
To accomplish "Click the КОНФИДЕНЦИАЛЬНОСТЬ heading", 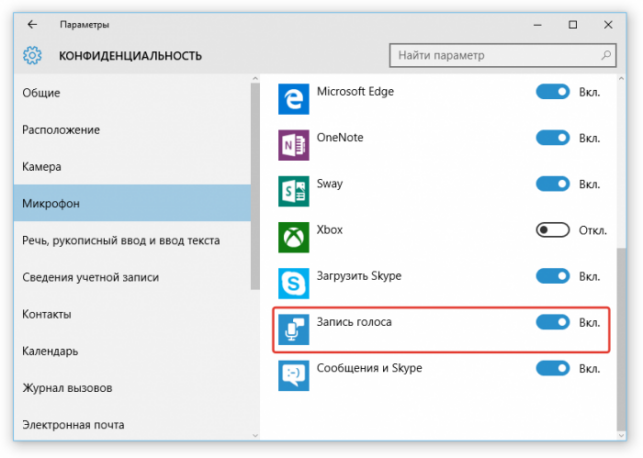I will click(130, 56).
